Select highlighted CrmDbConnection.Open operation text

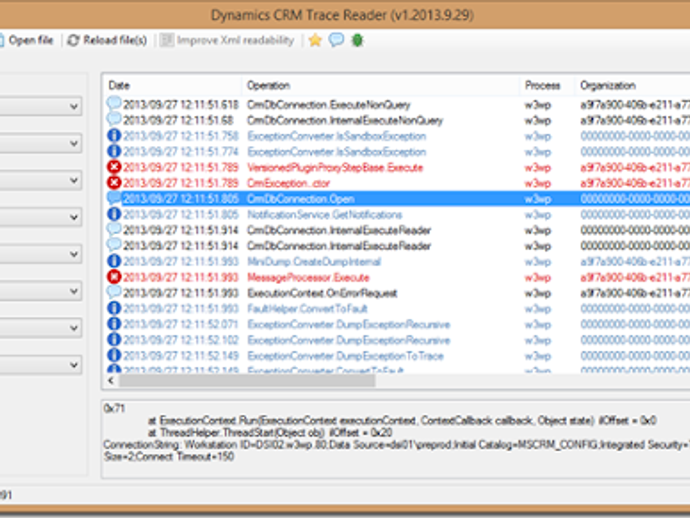coord(300,199)
